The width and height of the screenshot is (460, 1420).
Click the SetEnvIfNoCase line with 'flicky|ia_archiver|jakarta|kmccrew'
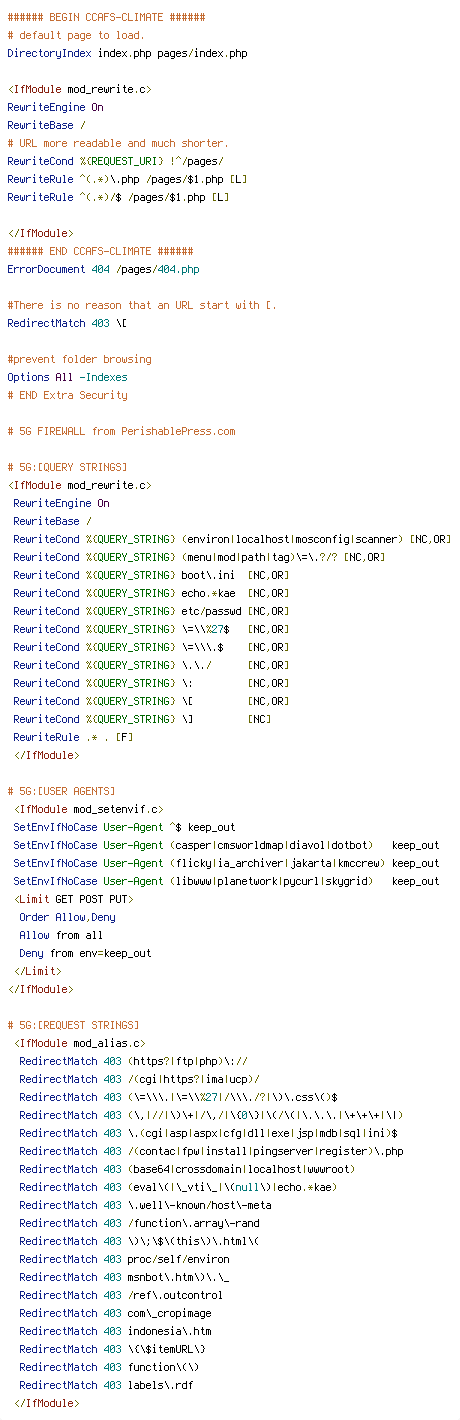[x=226, y=863]
